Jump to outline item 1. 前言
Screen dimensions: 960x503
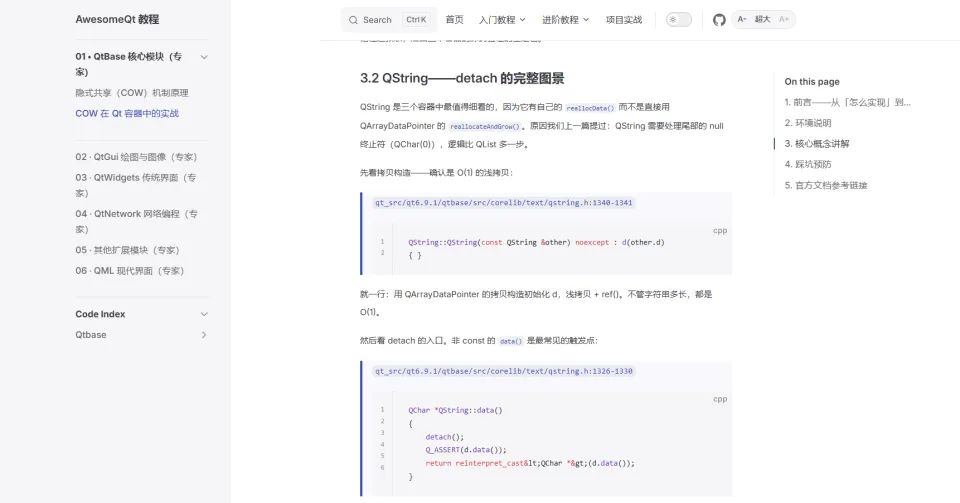pyautogui.click(x=847, y=102)
